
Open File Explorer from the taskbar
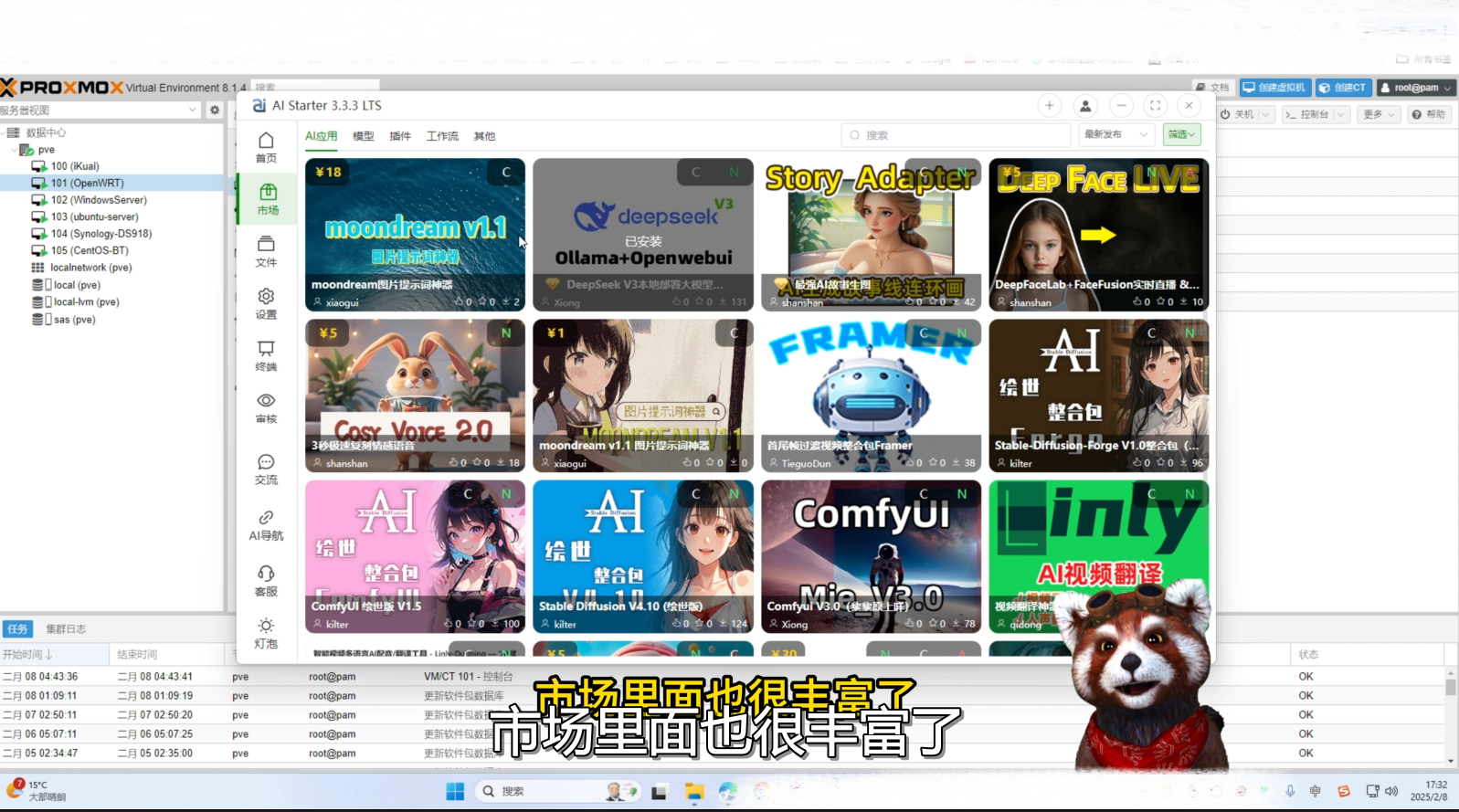[x=694, y=791]
